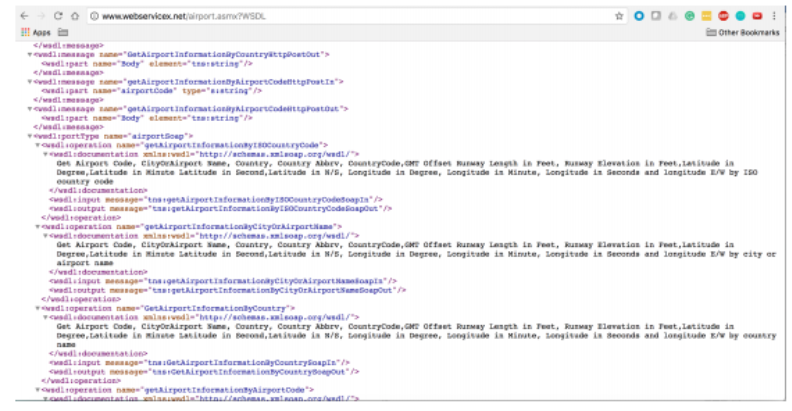Collapse documentation under getAirportInformationByCityOrAirportName operation
Screen dimensions: 792x411
click(x=45, y=236)
